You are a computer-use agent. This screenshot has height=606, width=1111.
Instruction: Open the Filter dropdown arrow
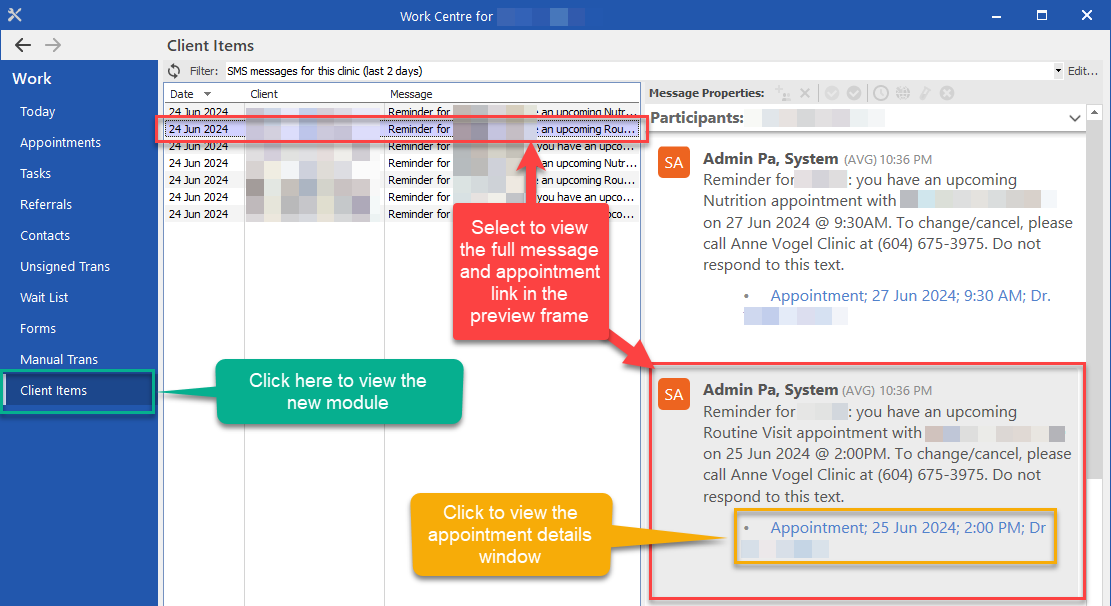coord(1058,71)
